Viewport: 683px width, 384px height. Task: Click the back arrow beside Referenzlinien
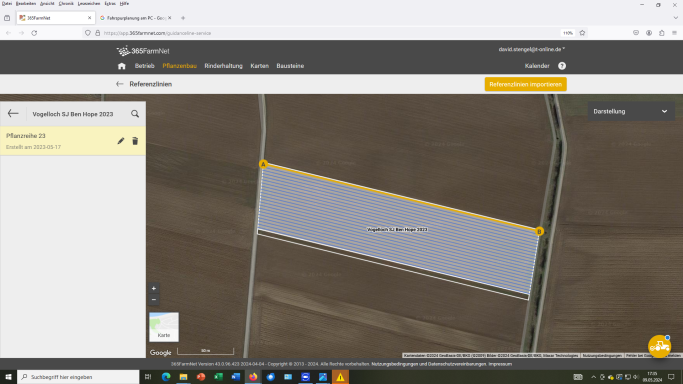(x=120, y=84)
